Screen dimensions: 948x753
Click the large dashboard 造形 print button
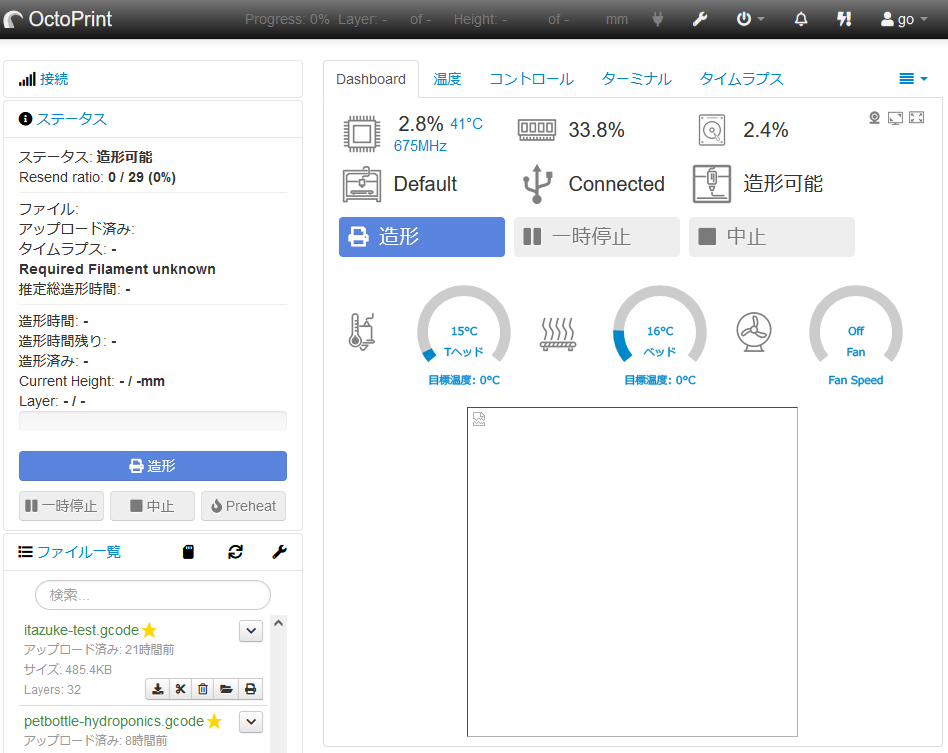(x=421, y=237)
